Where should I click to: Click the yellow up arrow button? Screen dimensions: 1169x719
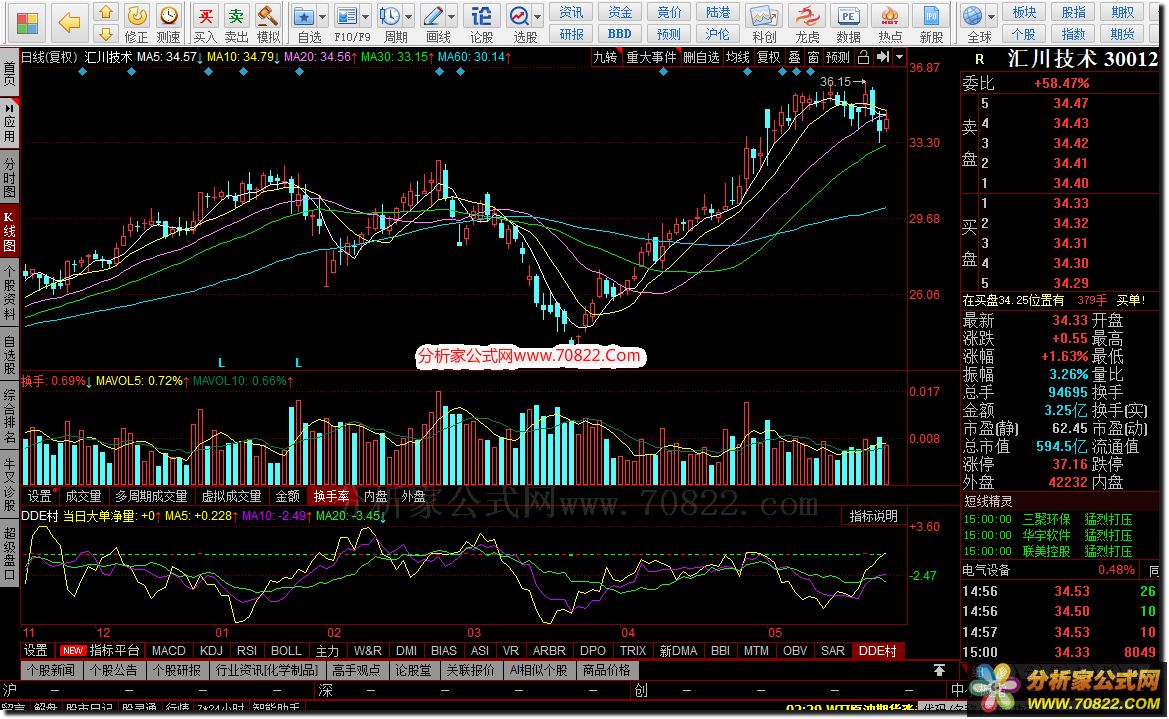pyautogui.click(x=106, y=13)
